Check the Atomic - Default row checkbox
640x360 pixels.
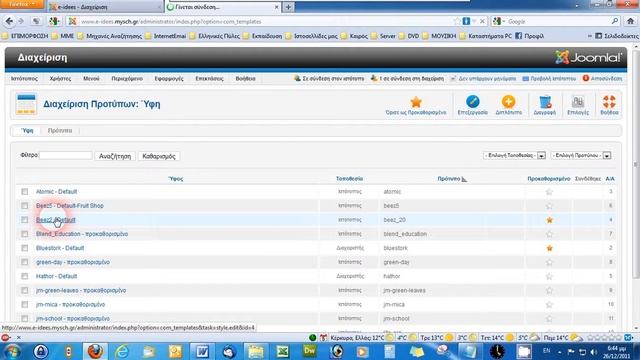pyautogui.click(x=25, y=191)
